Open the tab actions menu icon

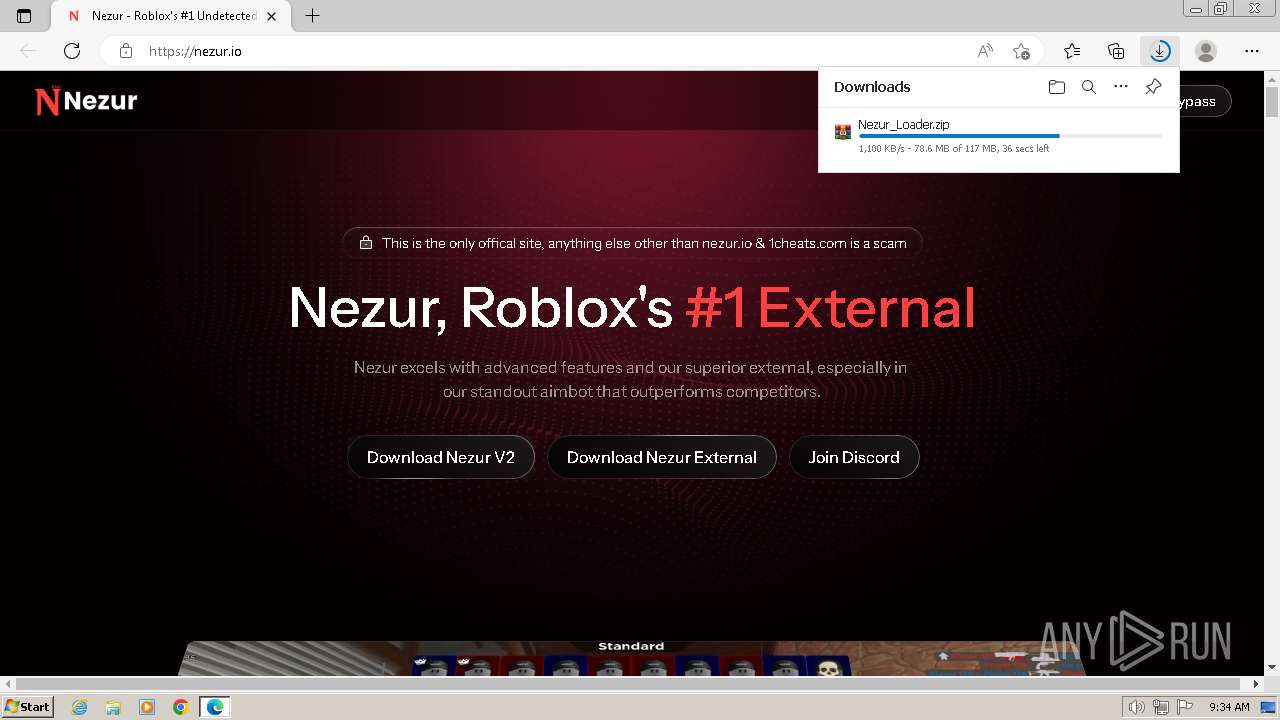pyautogui.click(x=24, y=16)
